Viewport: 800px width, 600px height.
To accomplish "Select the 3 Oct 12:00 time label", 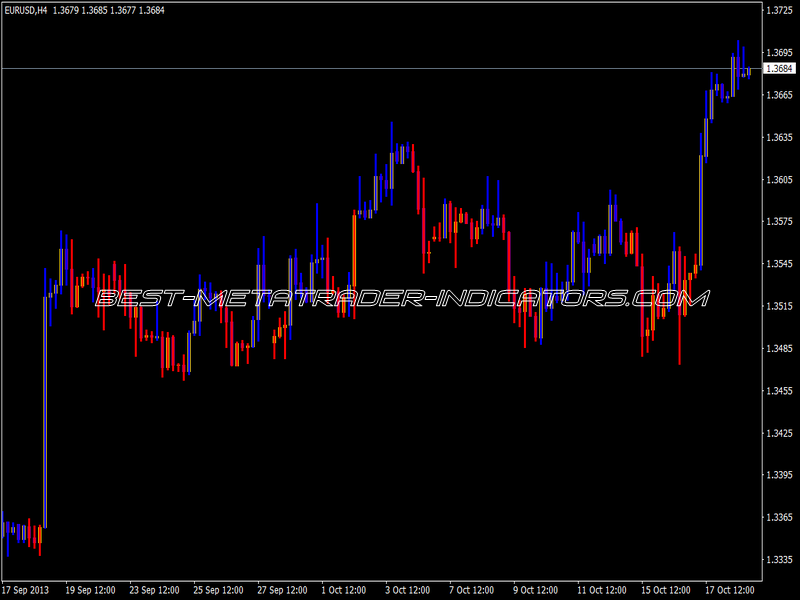I will 408,590.
